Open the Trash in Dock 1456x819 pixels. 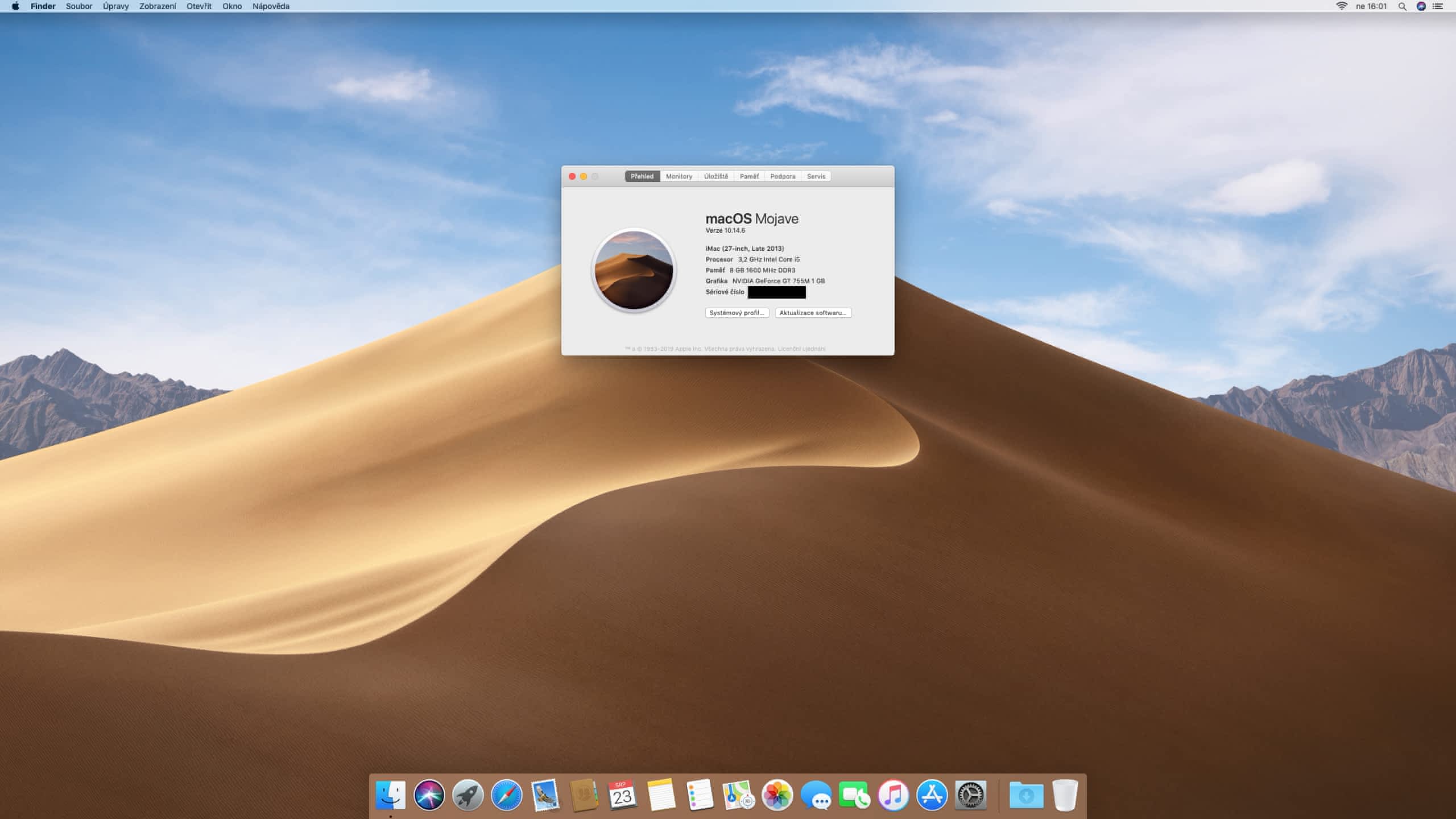click(x=1065, y=795)
